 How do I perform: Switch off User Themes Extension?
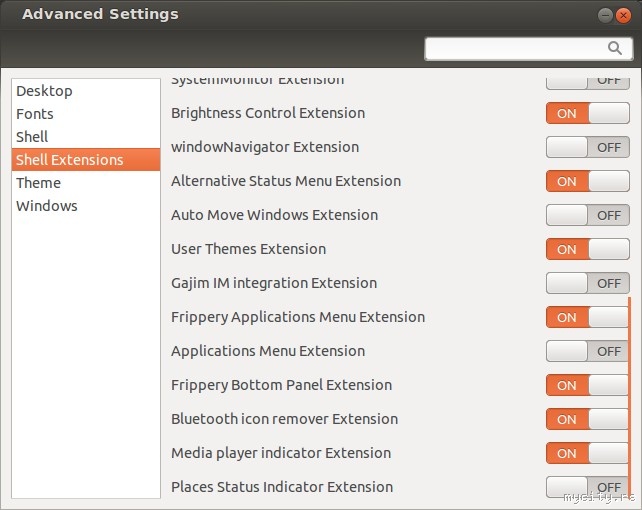(587, 249)
